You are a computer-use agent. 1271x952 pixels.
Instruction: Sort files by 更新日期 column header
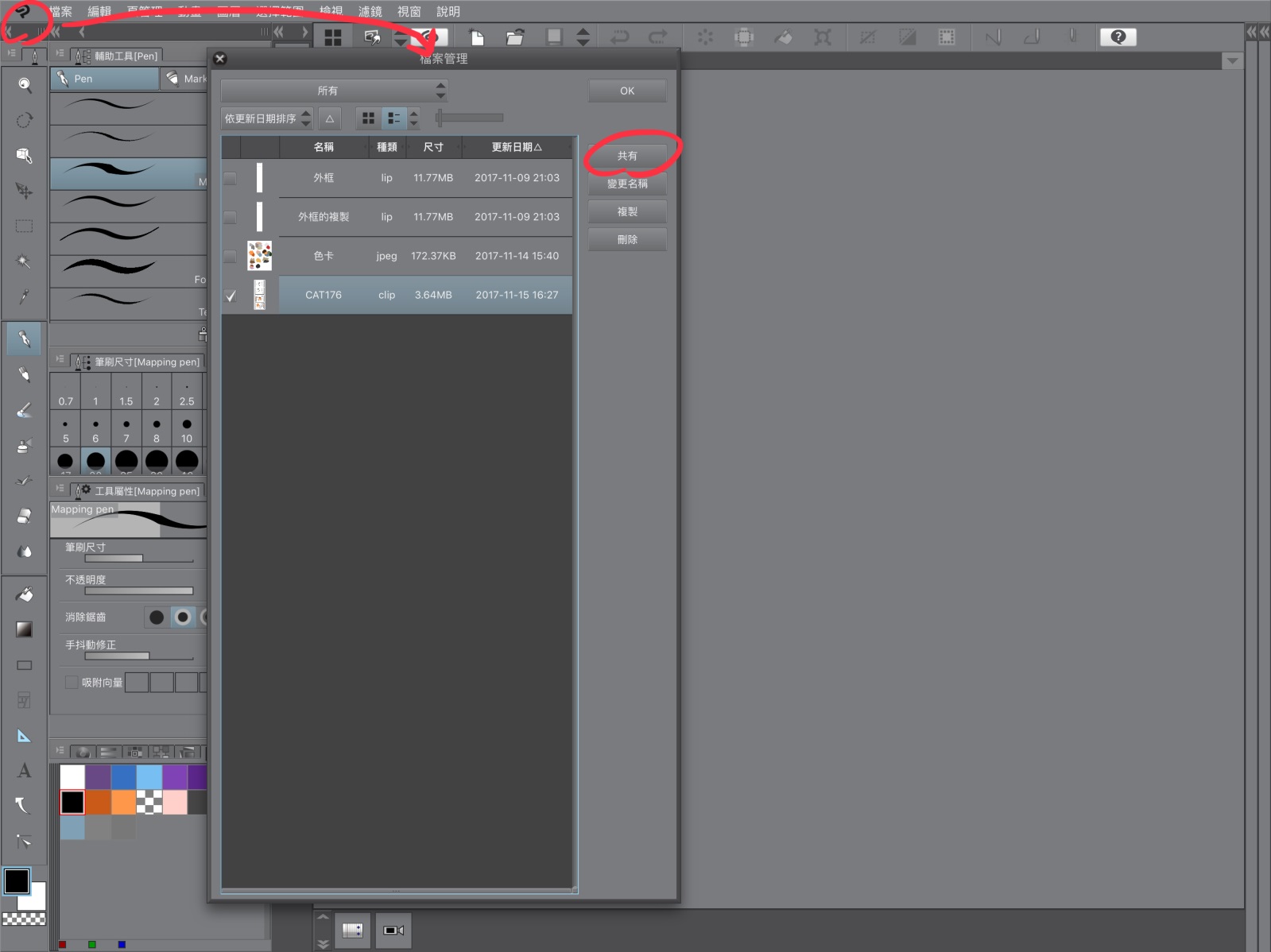point(517,147)
